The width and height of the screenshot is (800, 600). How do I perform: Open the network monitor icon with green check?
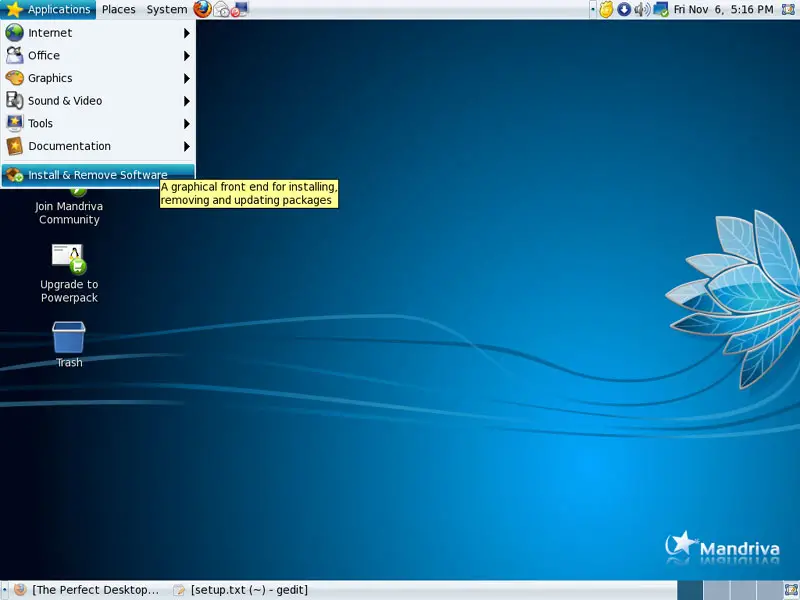point(661,9)
